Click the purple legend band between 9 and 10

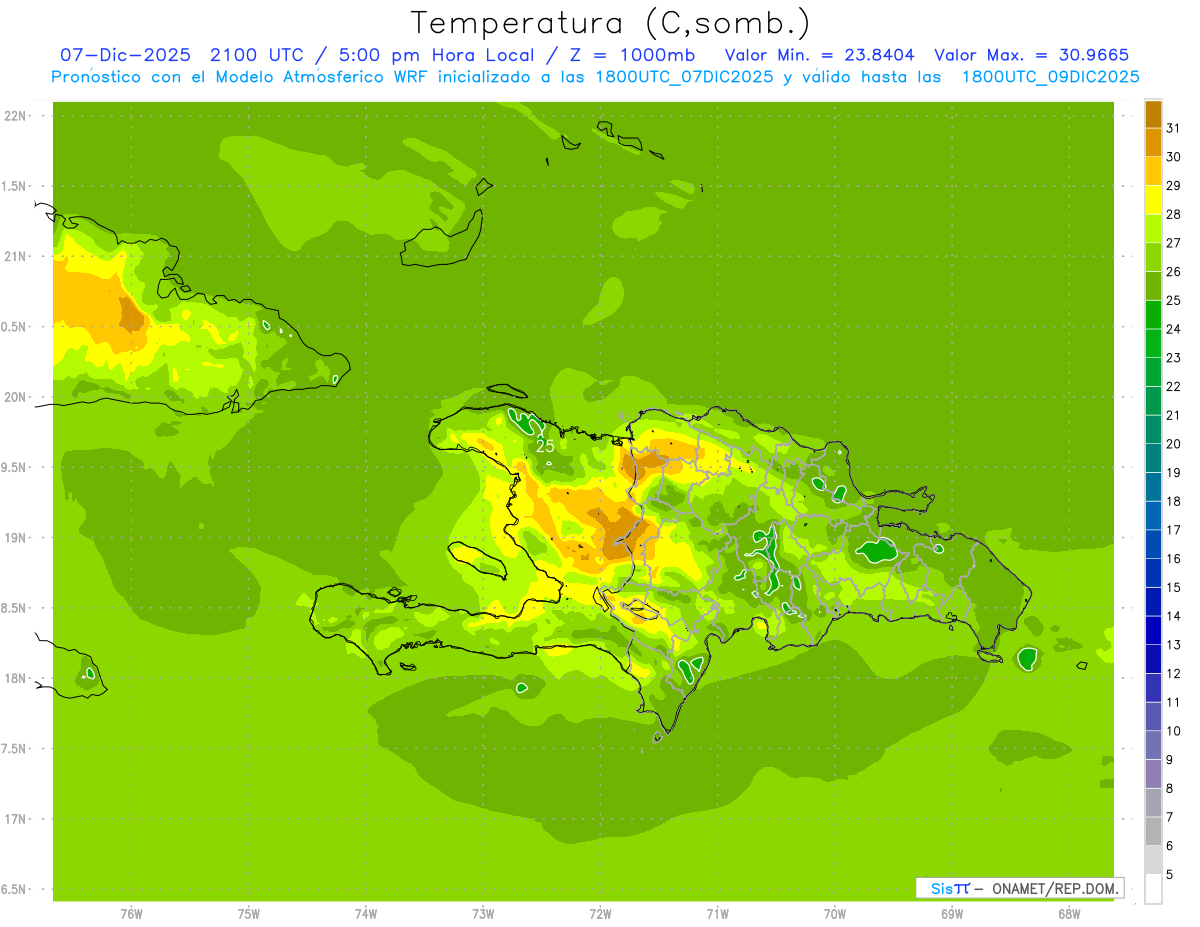[1153, 746]
